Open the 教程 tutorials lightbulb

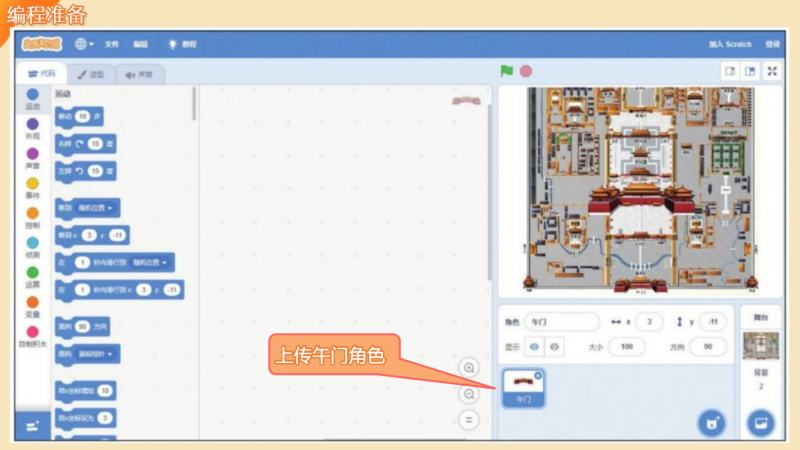[x=182, y=44]
